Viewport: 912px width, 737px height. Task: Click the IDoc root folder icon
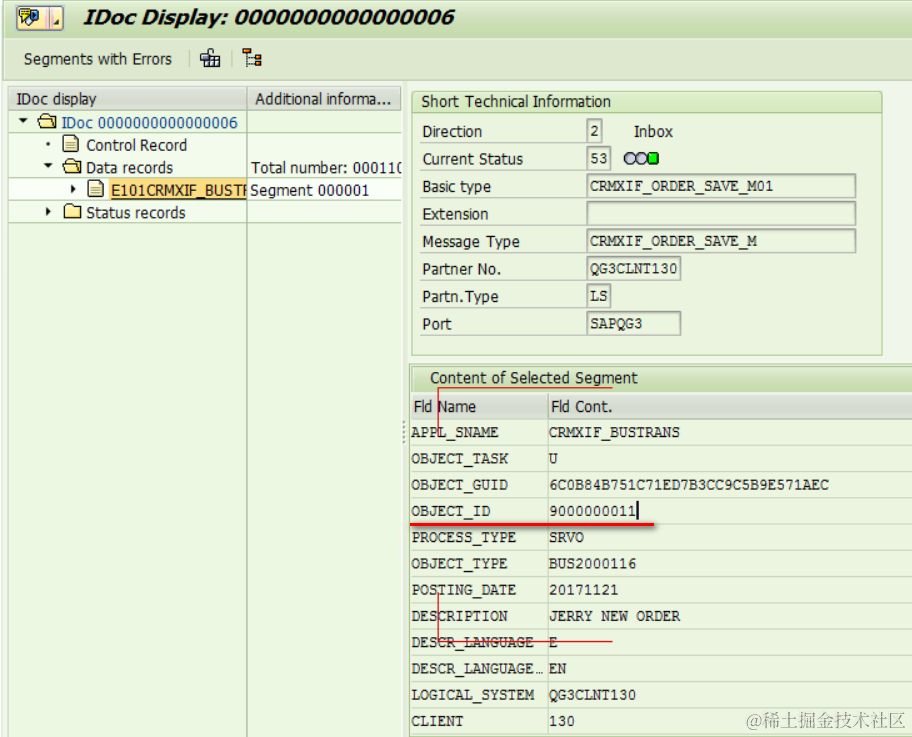(47, 122)
